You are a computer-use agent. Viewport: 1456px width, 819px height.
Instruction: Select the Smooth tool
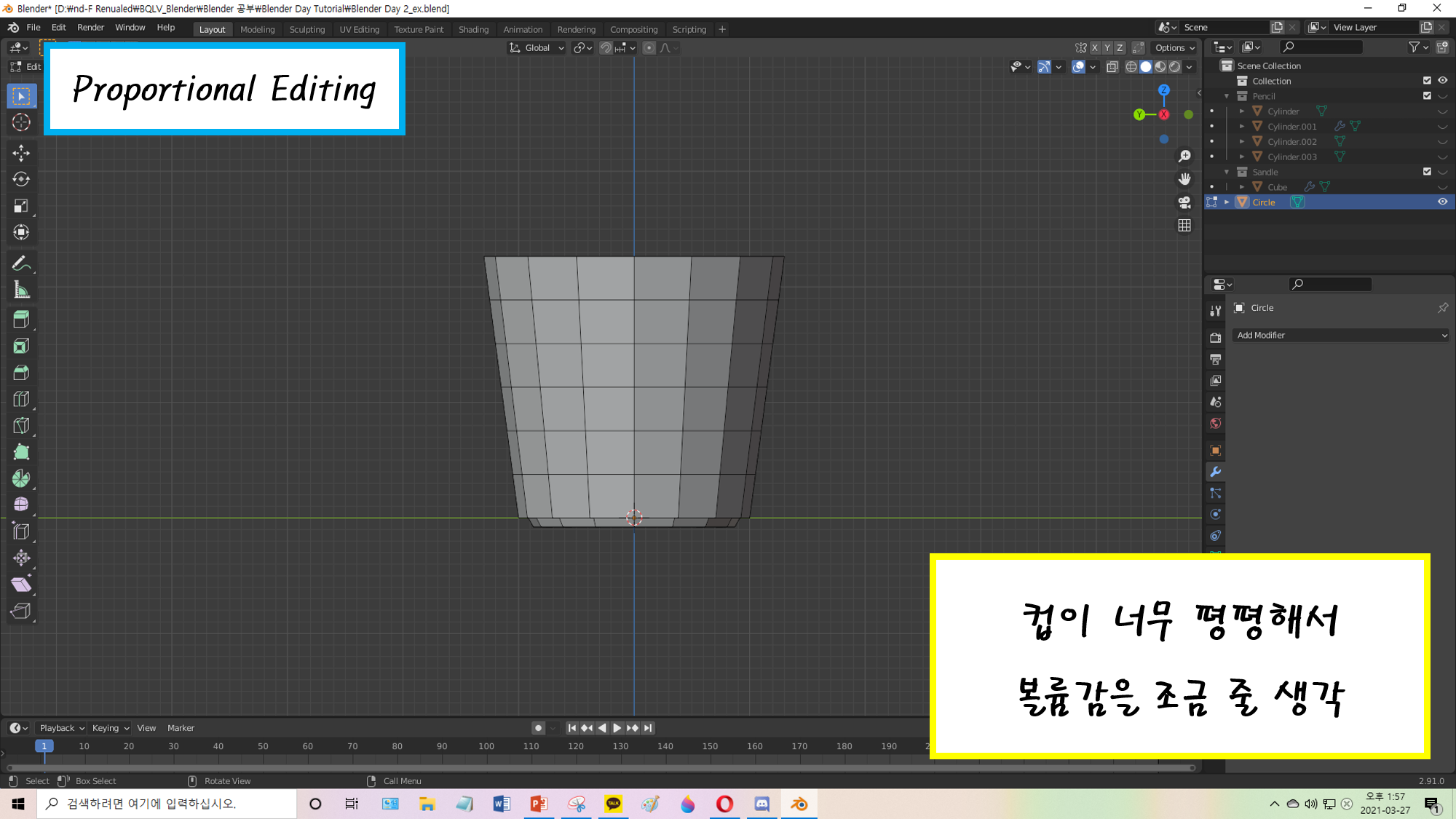pyautogui.click(x=21, y=505)
